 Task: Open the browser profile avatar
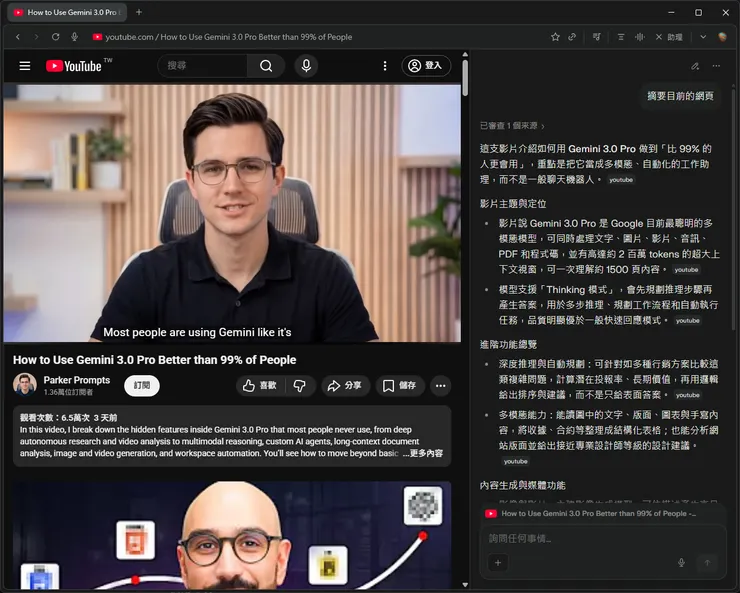pos(722,37)
